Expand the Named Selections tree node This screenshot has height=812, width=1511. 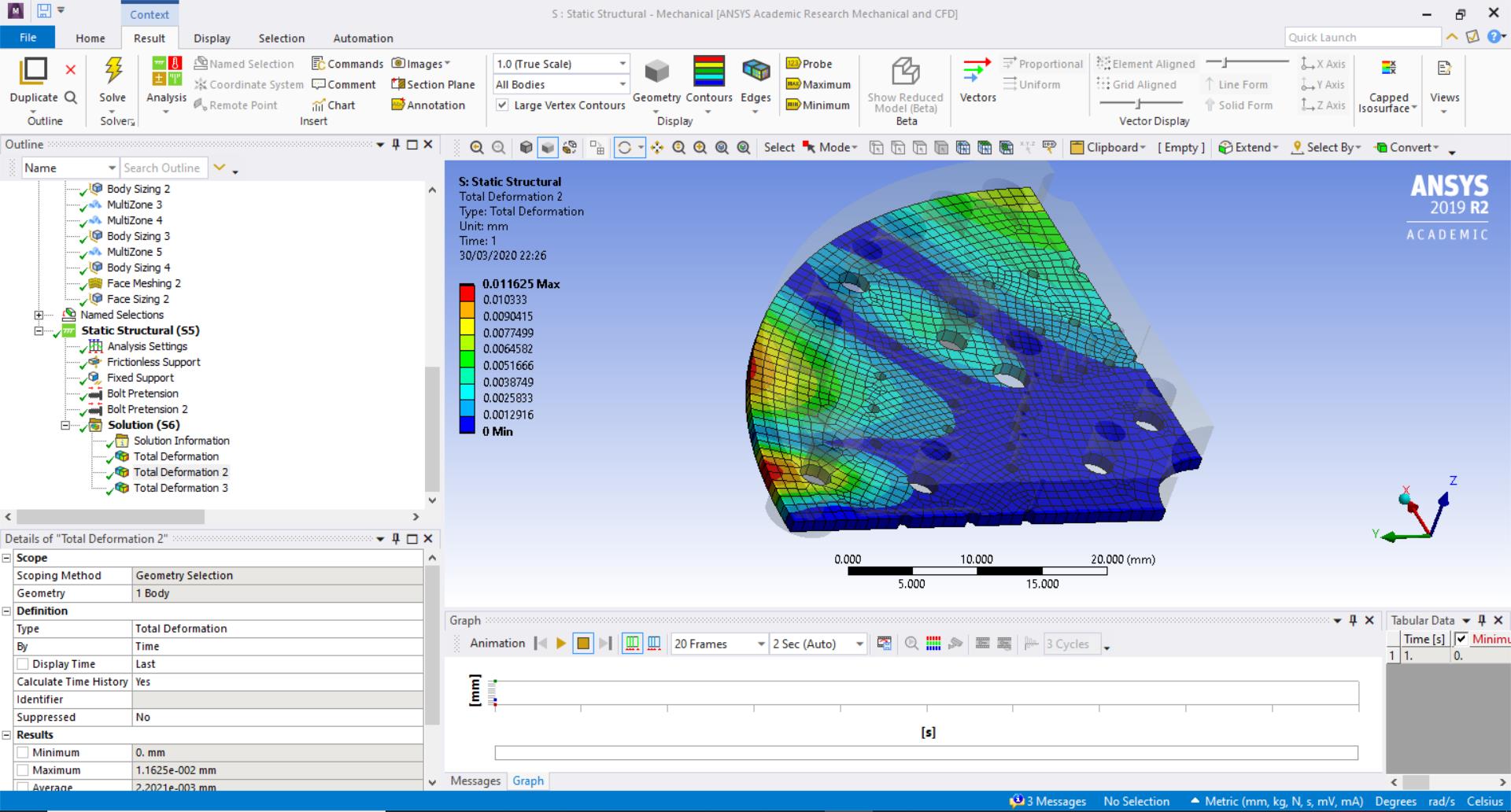(x=39, y=315)
